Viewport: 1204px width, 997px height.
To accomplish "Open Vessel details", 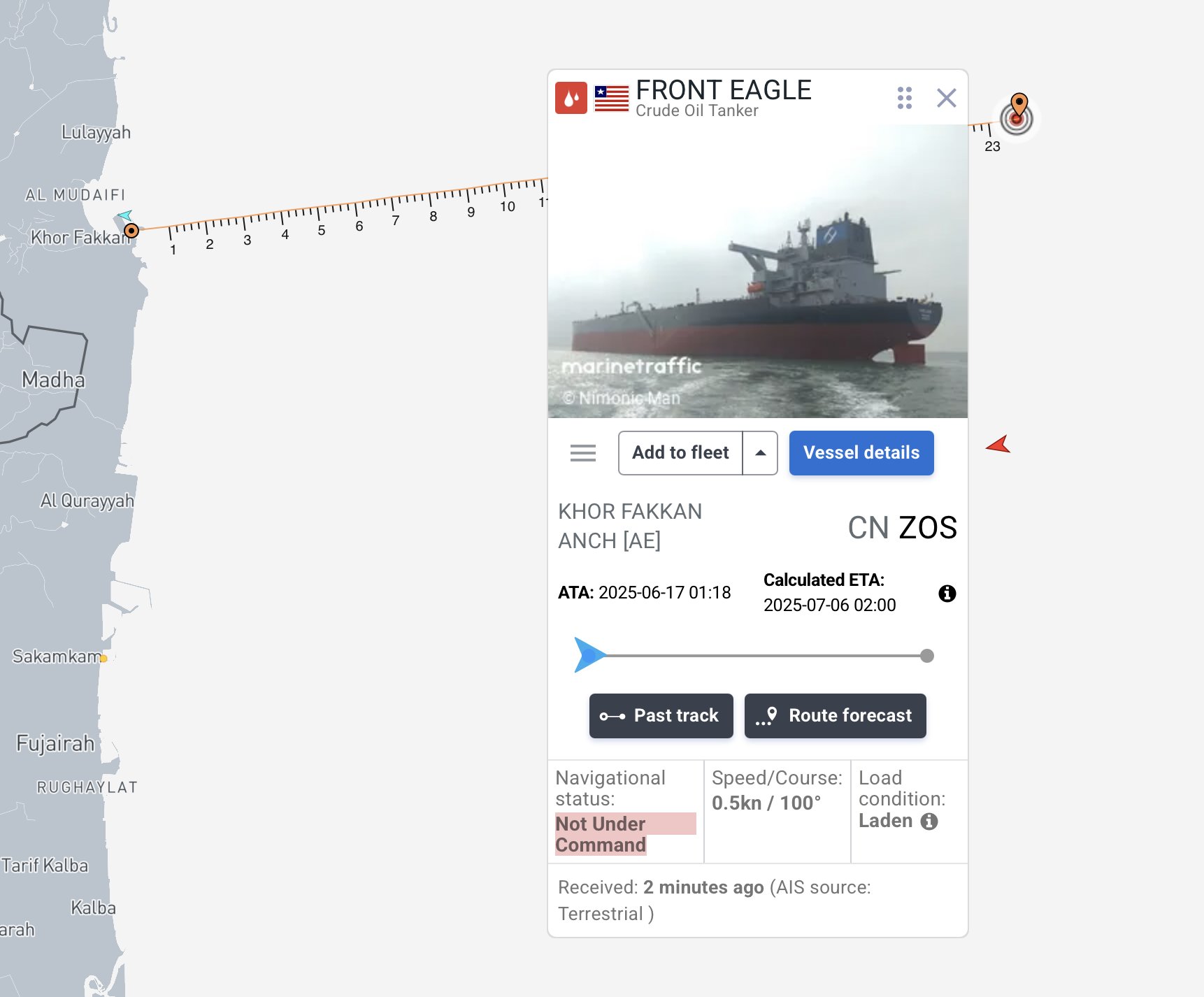I will click(x=861, y=453).
